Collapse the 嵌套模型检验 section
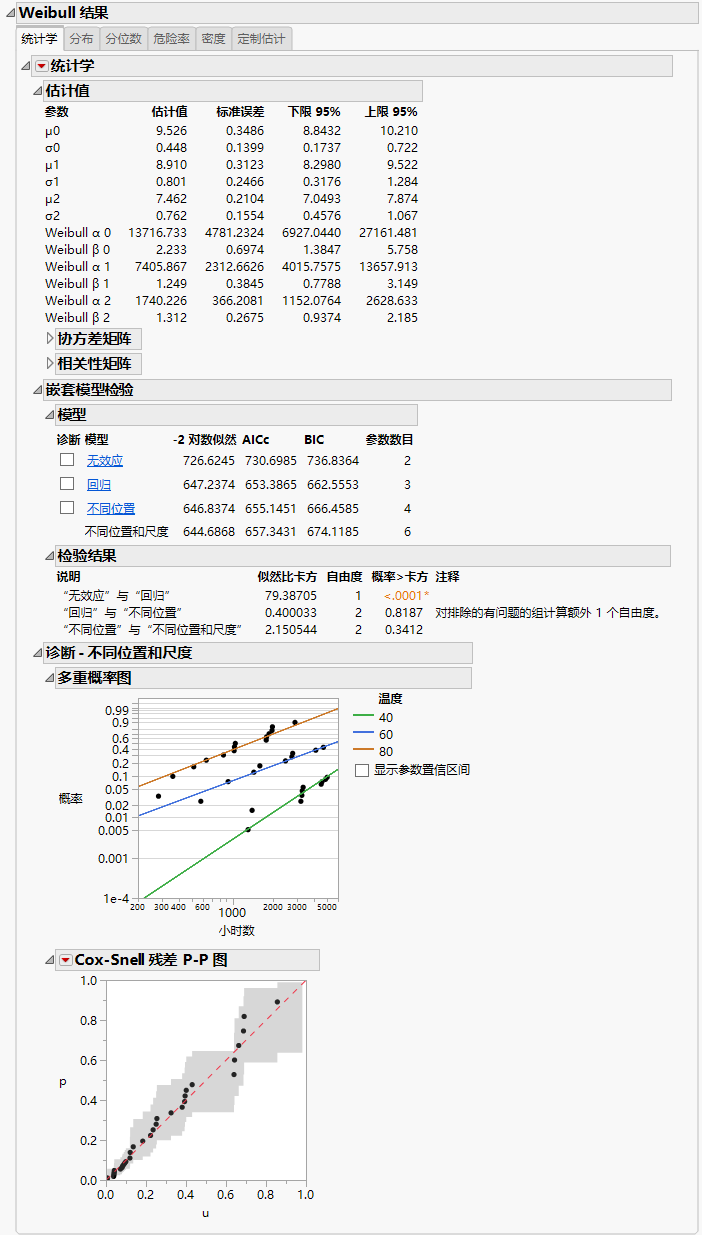Image resolution: width=702 pixels, height=1235 pixels. click(38, 390)
